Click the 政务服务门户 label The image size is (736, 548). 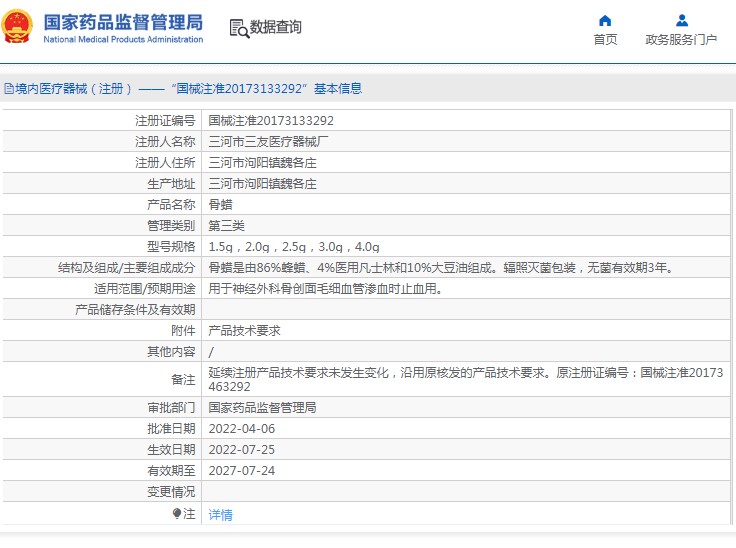tap(681, 40)
